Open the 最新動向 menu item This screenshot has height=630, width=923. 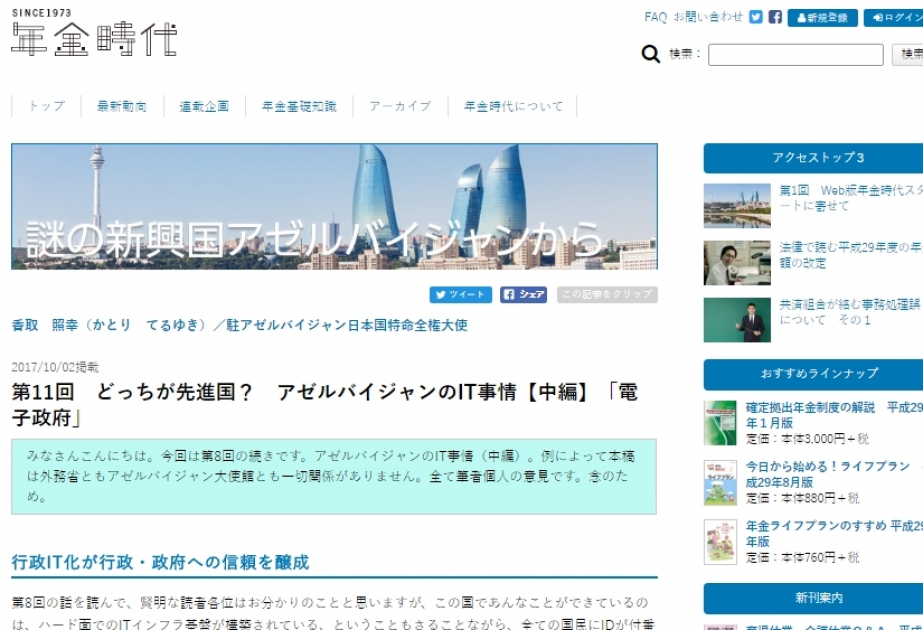[x=122, y=106]
